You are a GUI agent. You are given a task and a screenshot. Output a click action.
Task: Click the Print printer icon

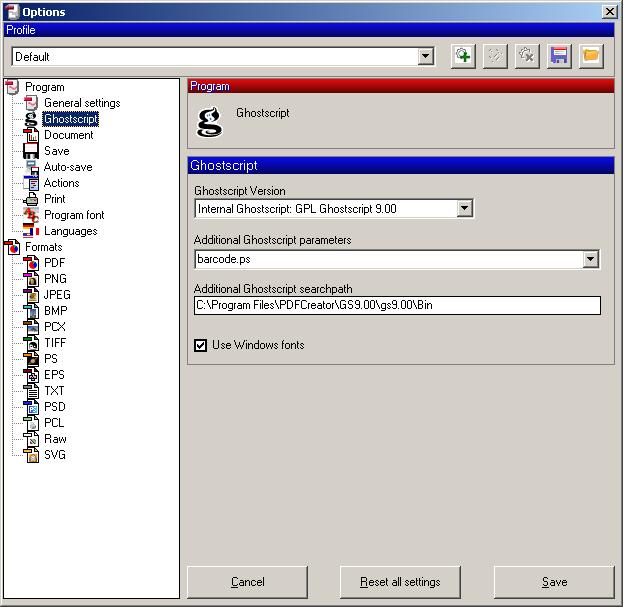[x=31, y=199]
